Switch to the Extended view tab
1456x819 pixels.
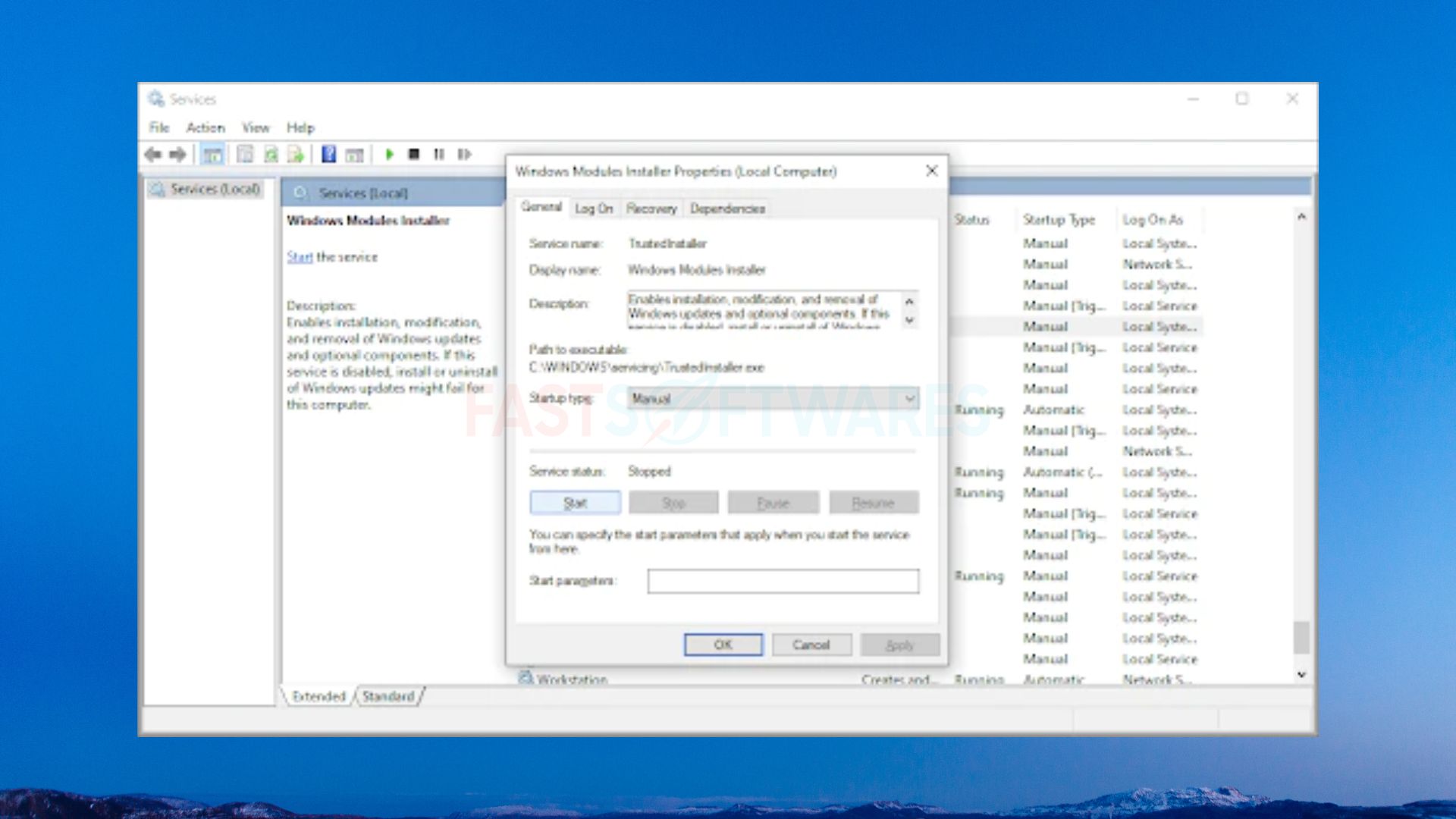click(318, 696)
